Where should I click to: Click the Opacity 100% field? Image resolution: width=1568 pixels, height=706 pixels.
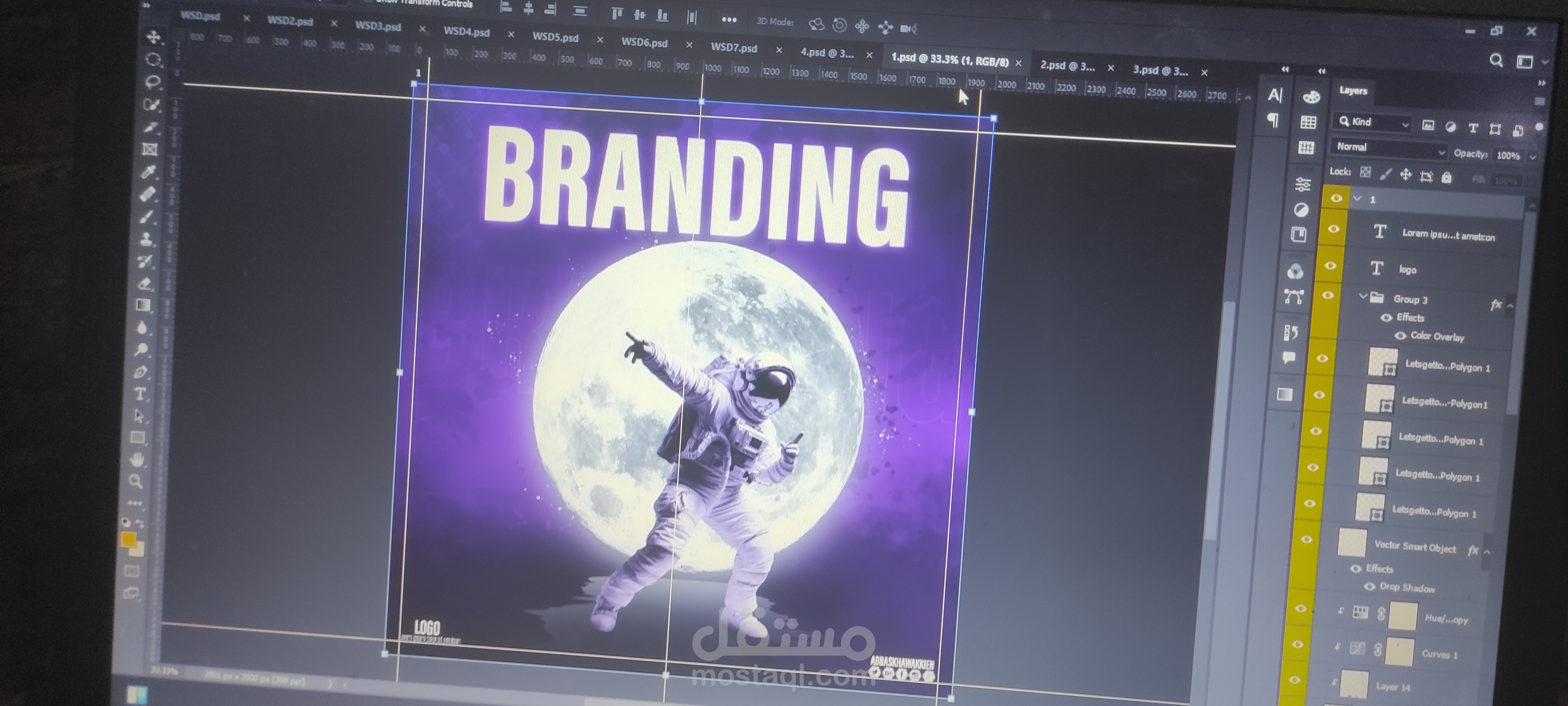1508,155
